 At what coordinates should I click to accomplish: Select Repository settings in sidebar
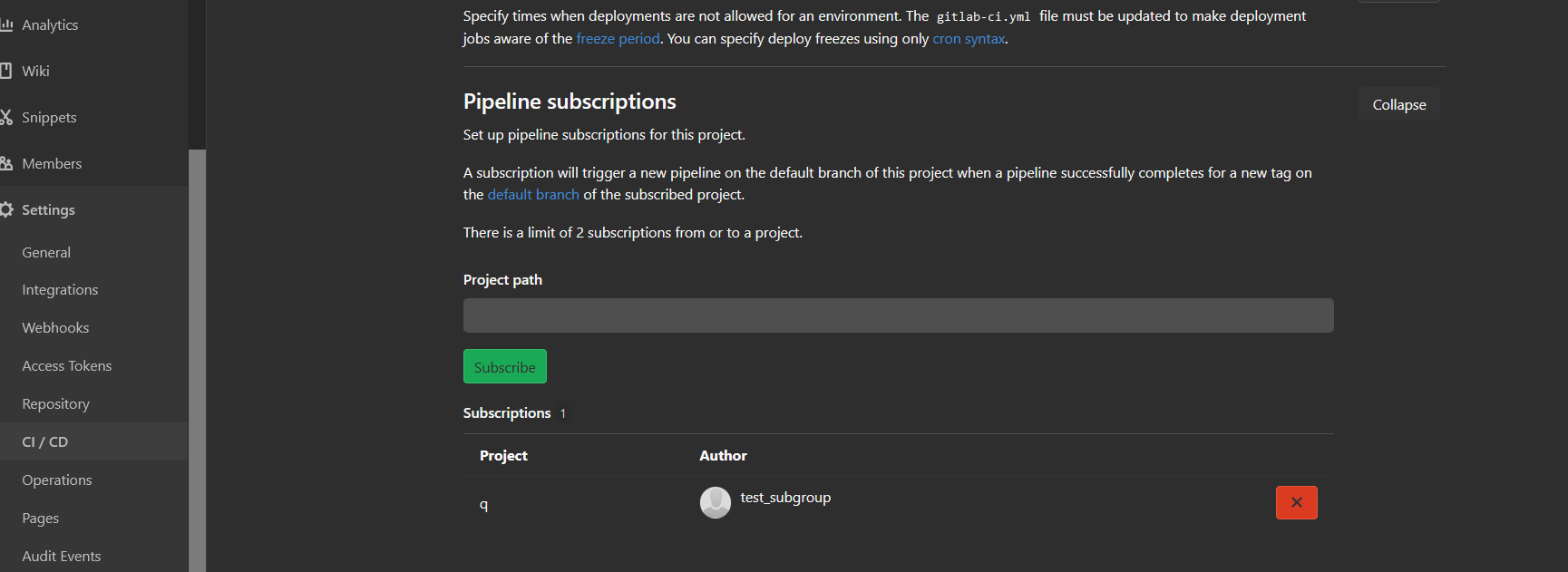pyautogui.click(x=55, y=404)
